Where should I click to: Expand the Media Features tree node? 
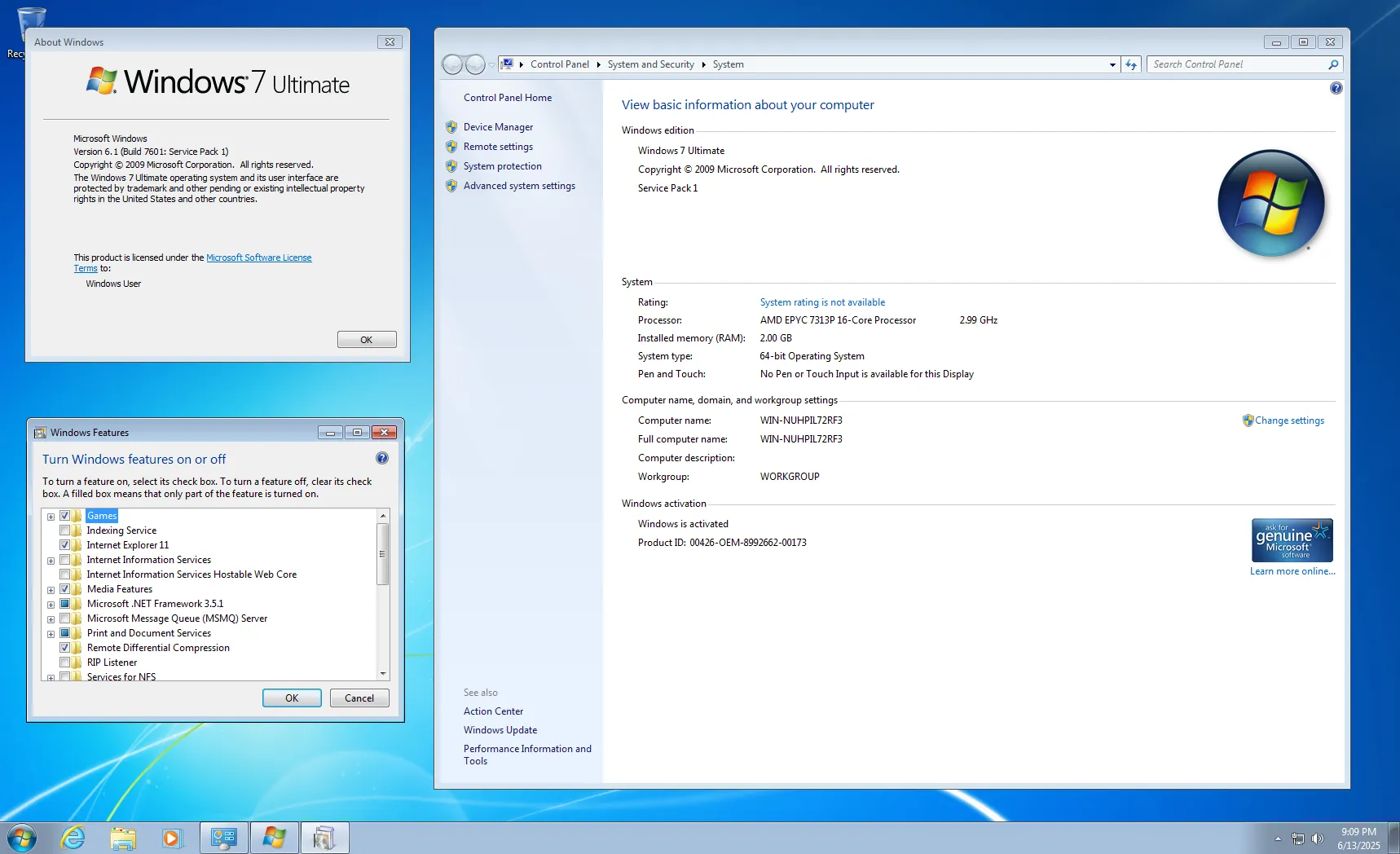pos(51,590)
